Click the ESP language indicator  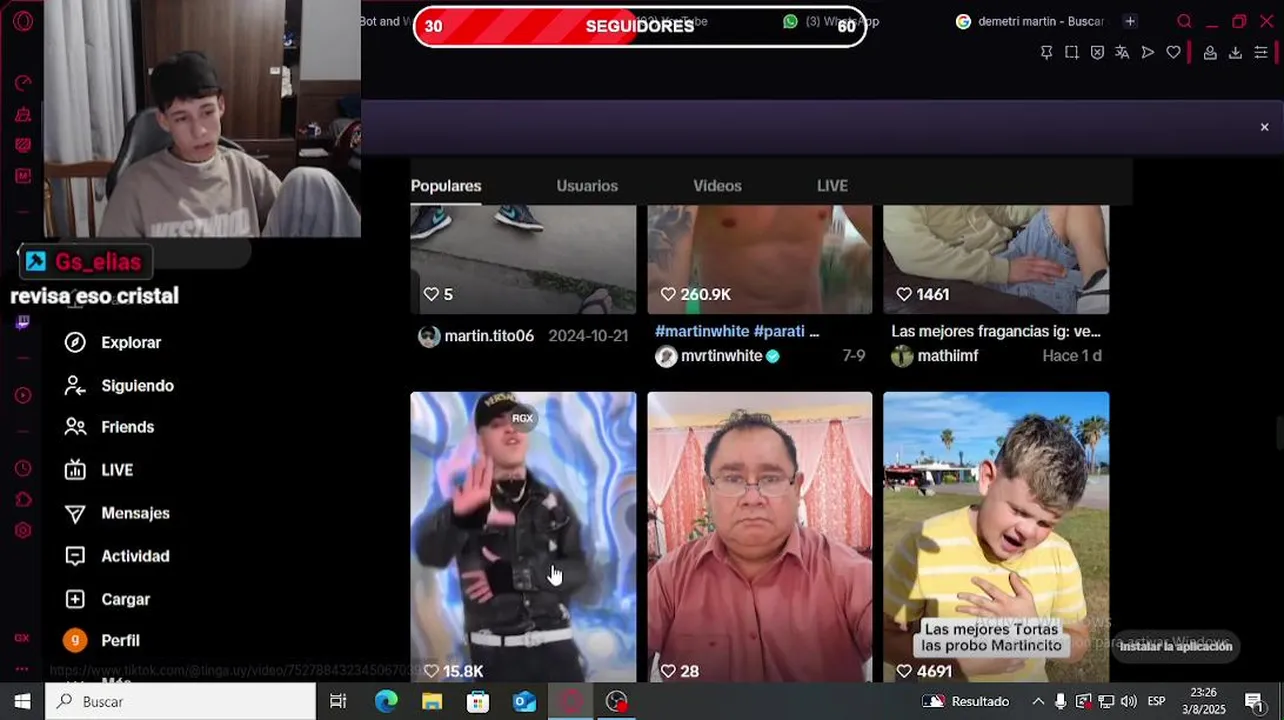pyautogui.click(x=1157, y=701)
